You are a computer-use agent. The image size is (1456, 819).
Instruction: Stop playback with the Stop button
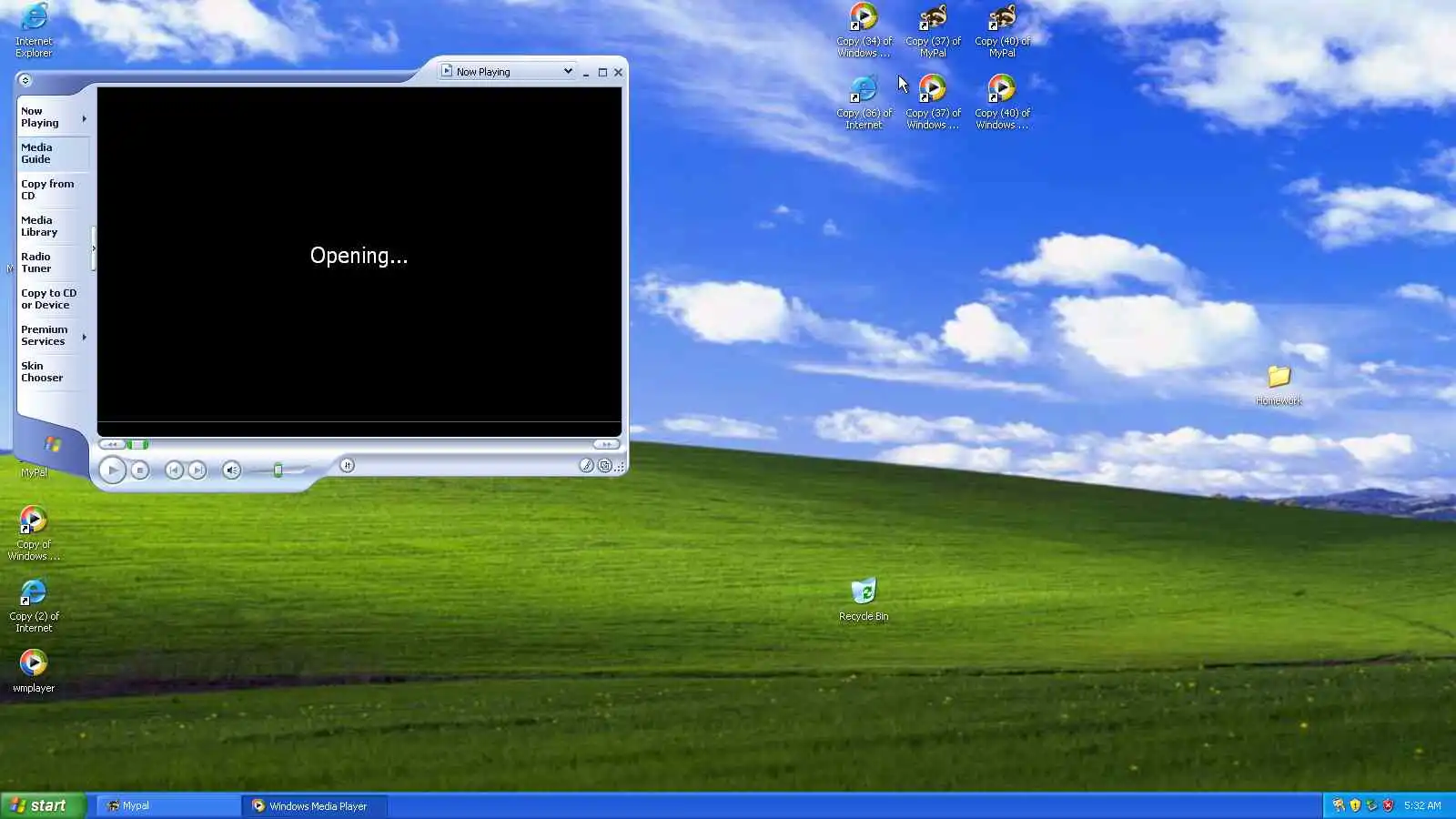coord(139,470)
